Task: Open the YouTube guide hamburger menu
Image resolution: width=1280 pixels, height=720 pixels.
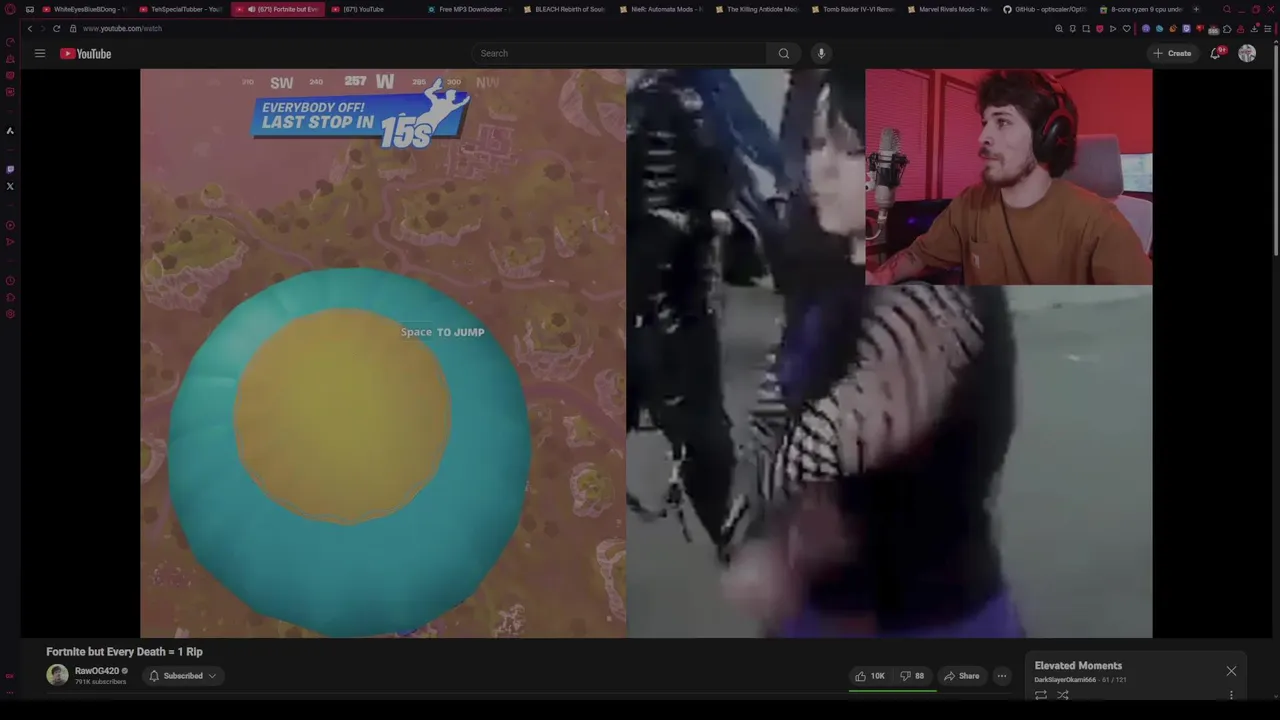Action: coord(40,53)
